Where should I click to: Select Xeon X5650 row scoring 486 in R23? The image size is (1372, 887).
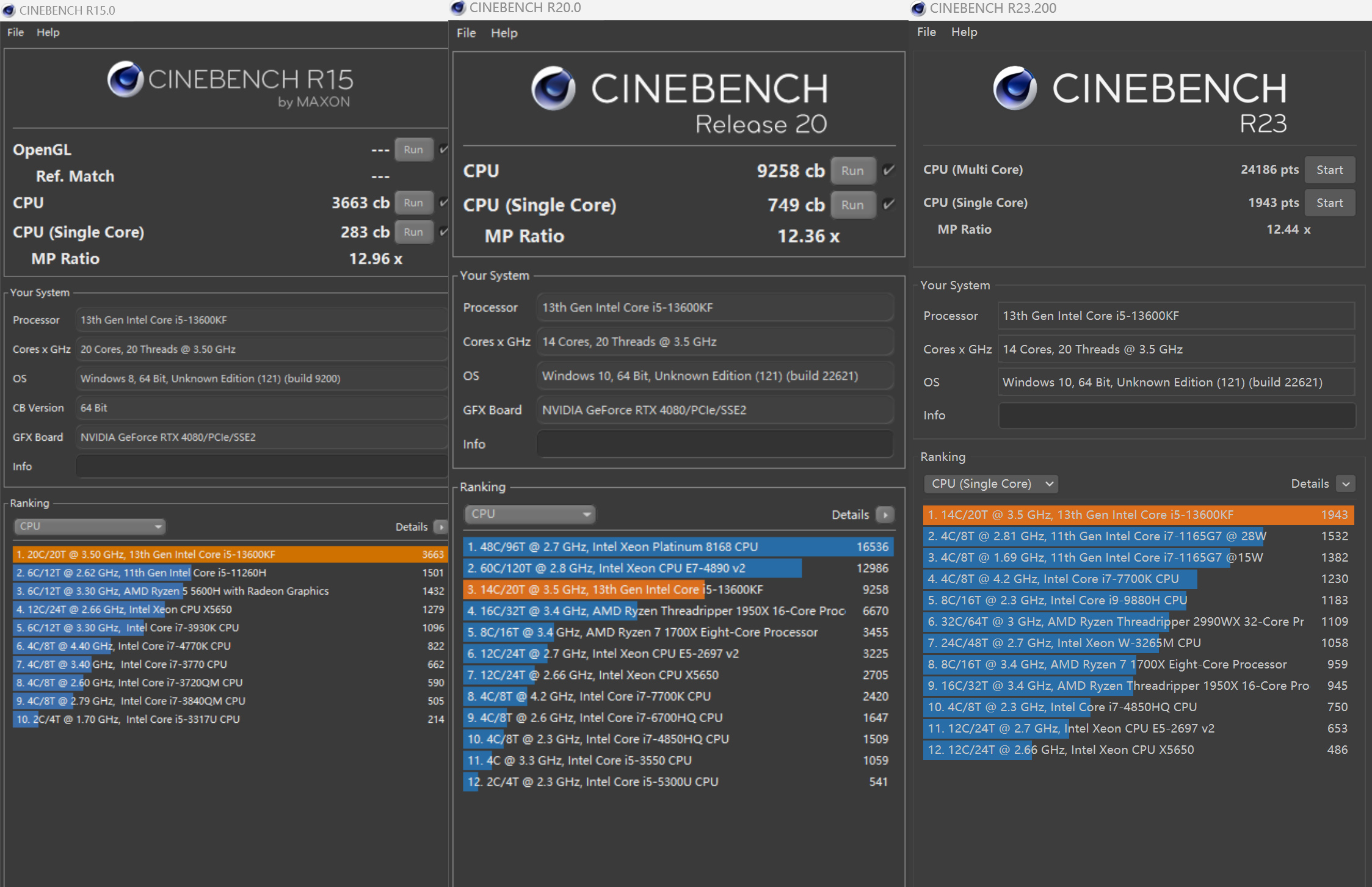coord(1139,750)
